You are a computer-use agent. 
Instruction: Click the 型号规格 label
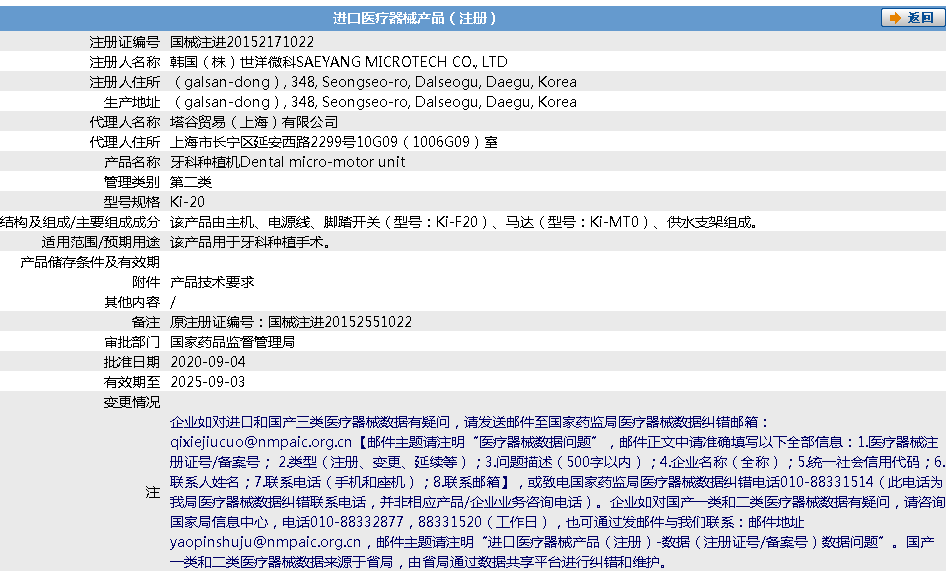132,201
